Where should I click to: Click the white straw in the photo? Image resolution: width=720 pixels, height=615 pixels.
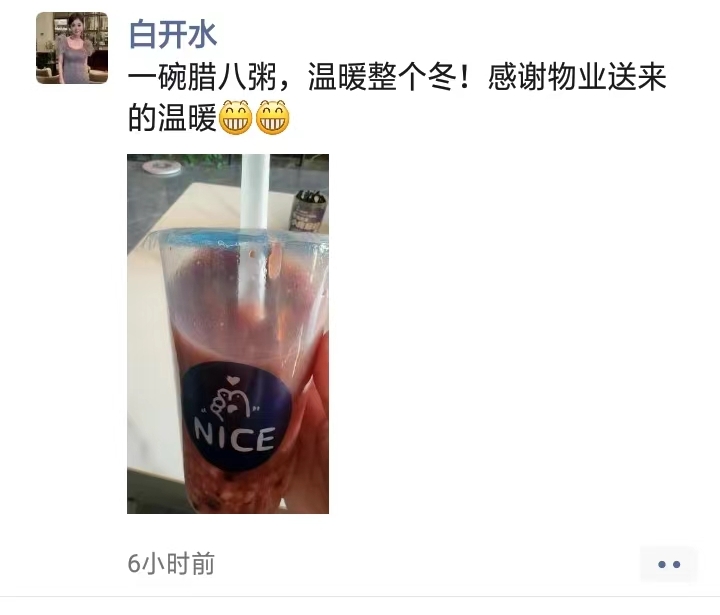pos(255,230)
